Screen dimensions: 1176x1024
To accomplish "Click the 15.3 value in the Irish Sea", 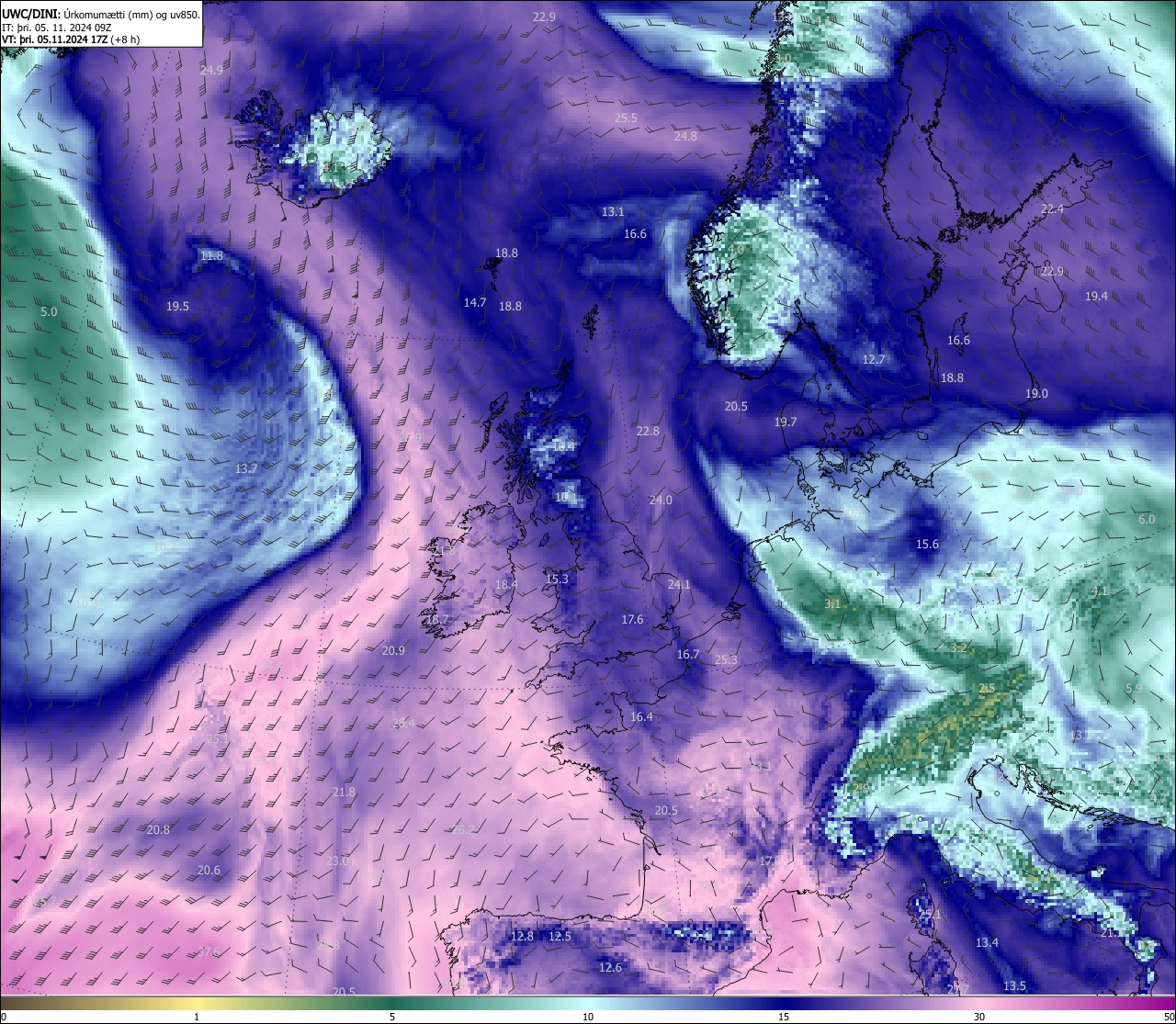I will [557, 579].
